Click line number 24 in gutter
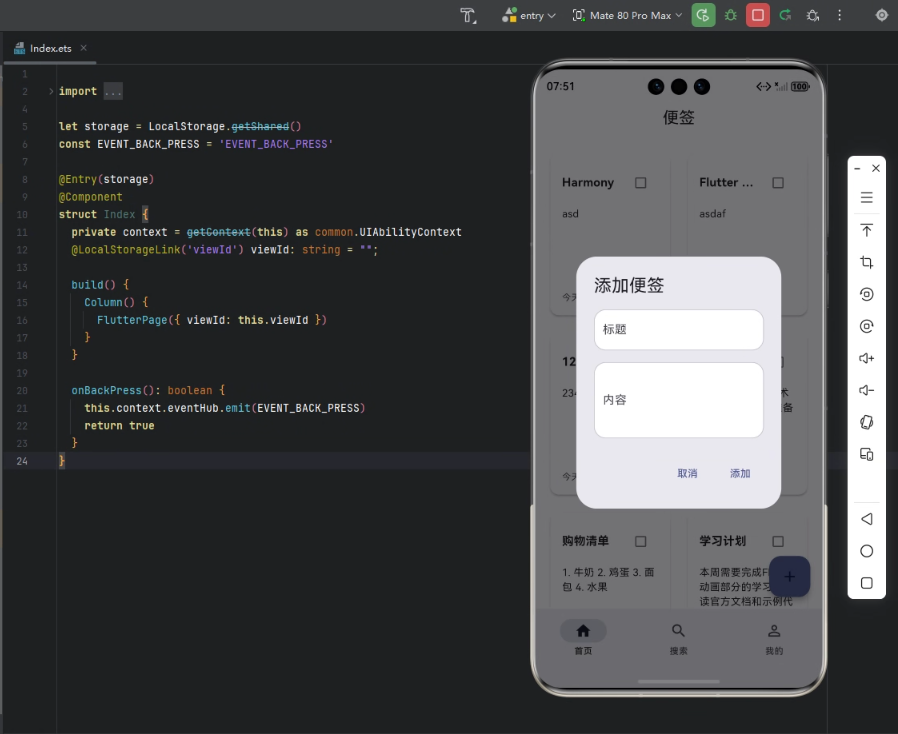This screenshot has width=898, height=734. (x=22, y=461)
